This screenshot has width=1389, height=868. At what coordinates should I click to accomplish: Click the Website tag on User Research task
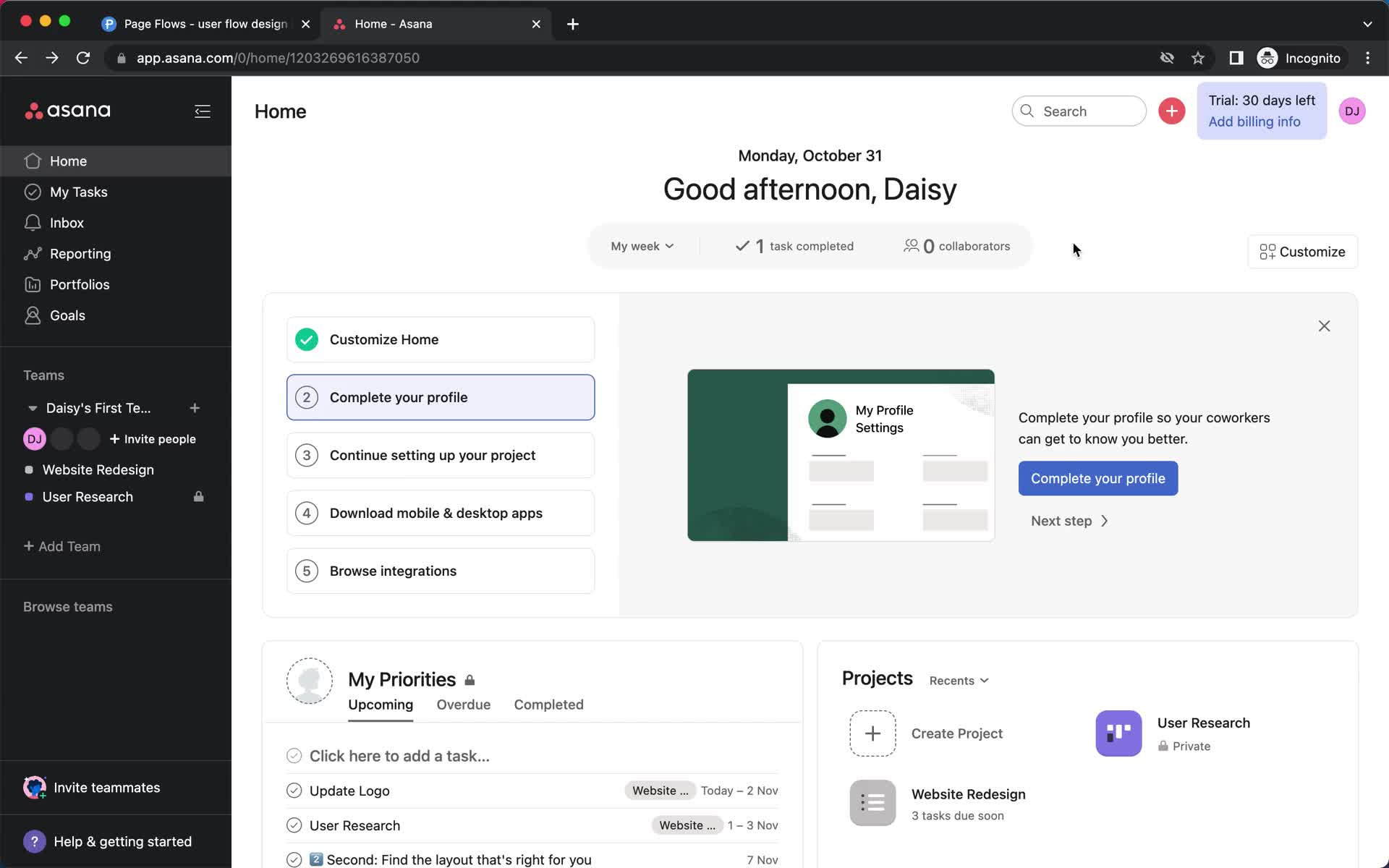(x=687, y=825)
